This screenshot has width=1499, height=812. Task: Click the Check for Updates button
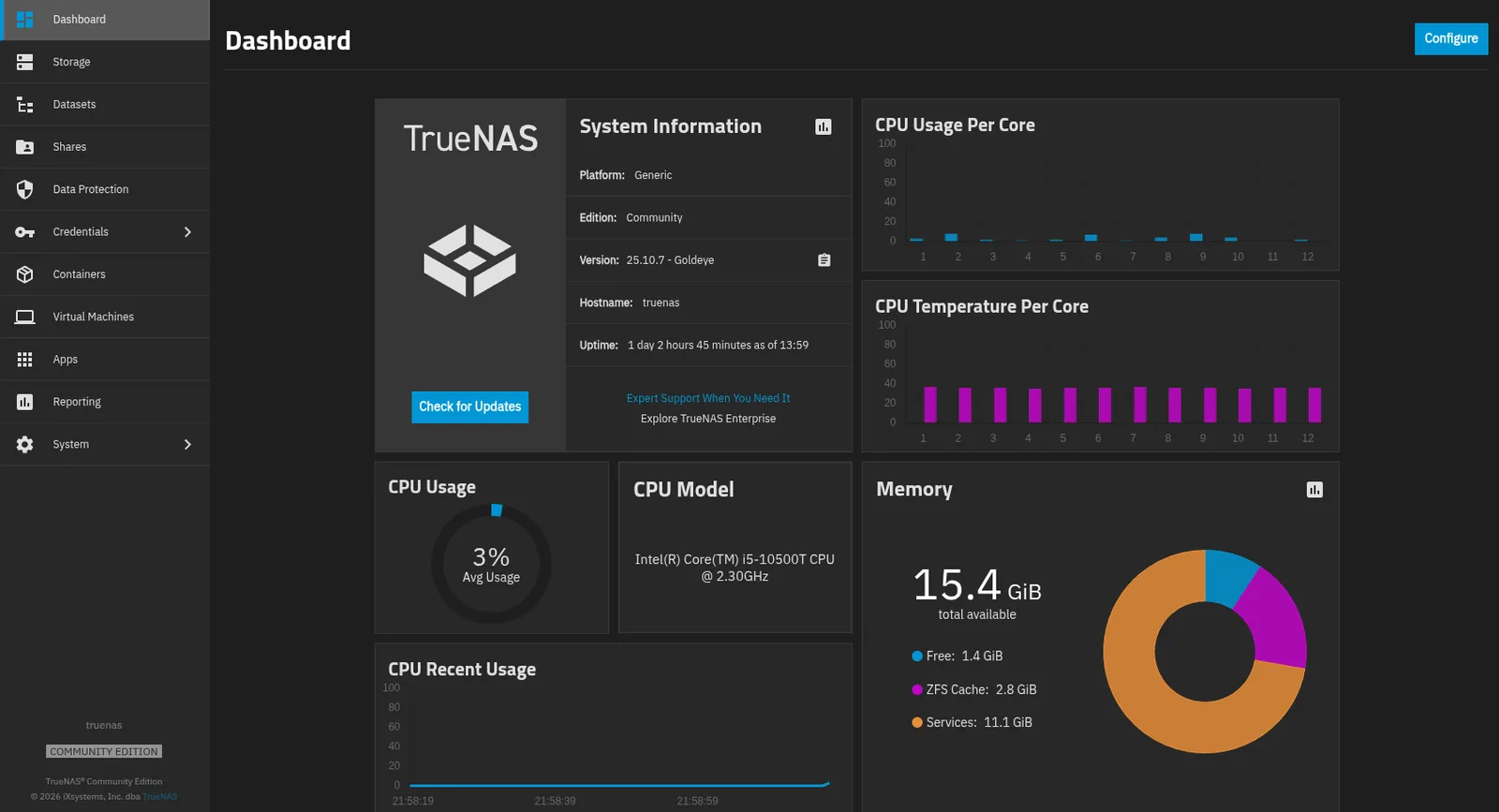point(469,406)
